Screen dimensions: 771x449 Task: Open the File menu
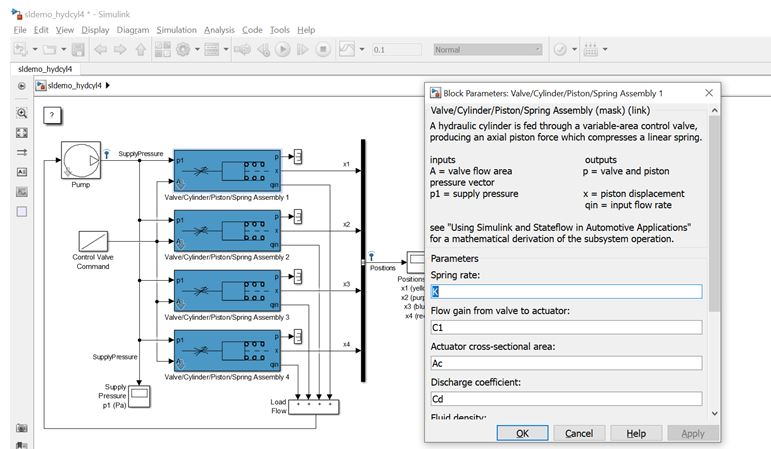[x=20, y=30]
